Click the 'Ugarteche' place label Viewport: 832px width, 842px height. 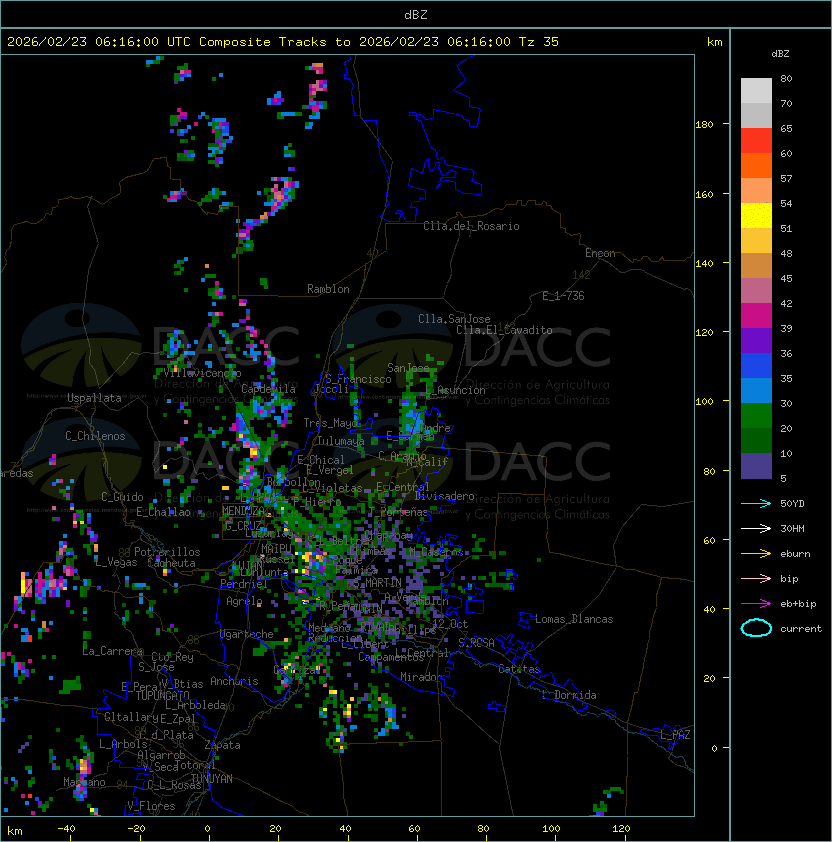pyautogui.click(x=247, y=634)
